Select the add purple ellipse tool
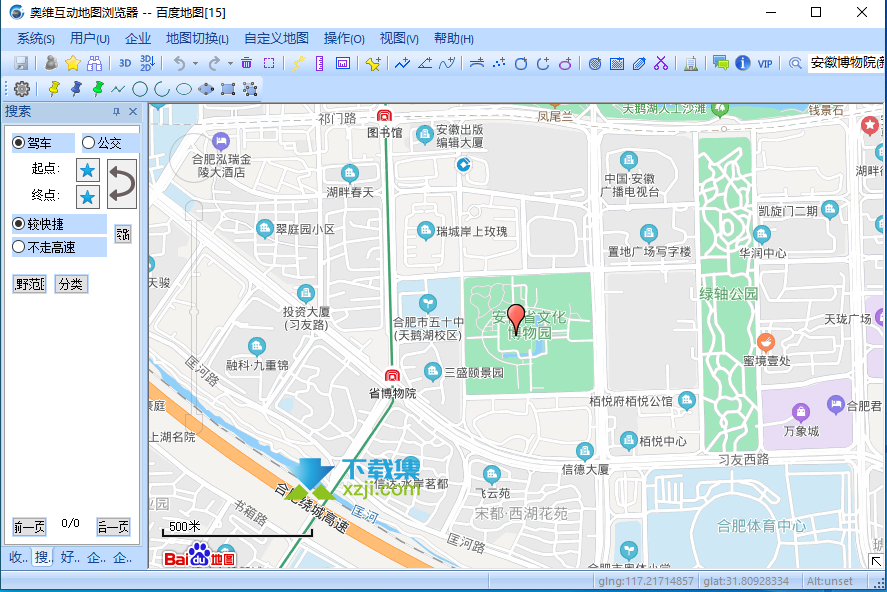 [565, 63]
